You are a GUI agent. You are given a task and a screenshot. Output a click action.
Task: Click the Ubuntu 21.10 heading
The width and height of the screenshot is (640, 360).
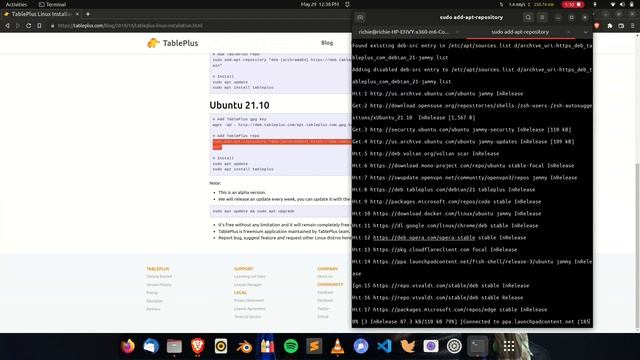pyautogui.click(x=239, y=105)
